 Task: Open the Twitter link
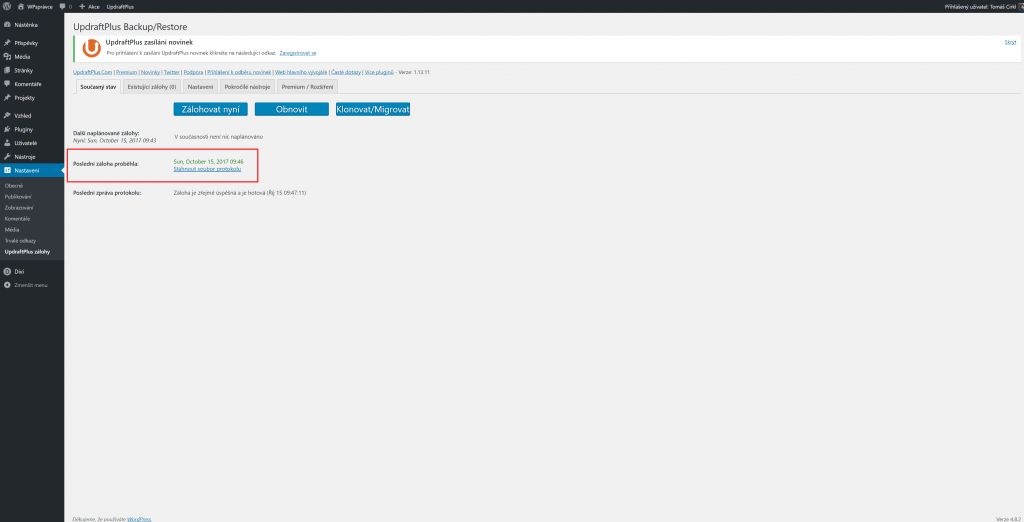tap(172, 72)
